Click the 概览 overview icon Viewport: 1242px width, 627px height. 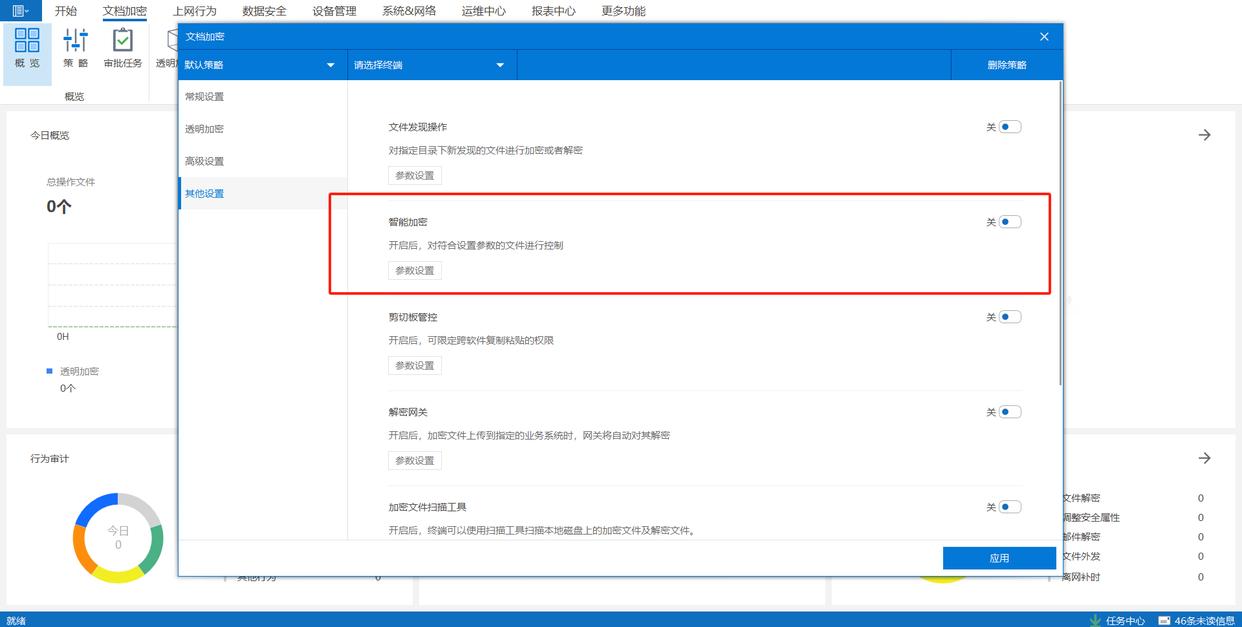pyautogui.click(x=27, y=48)
